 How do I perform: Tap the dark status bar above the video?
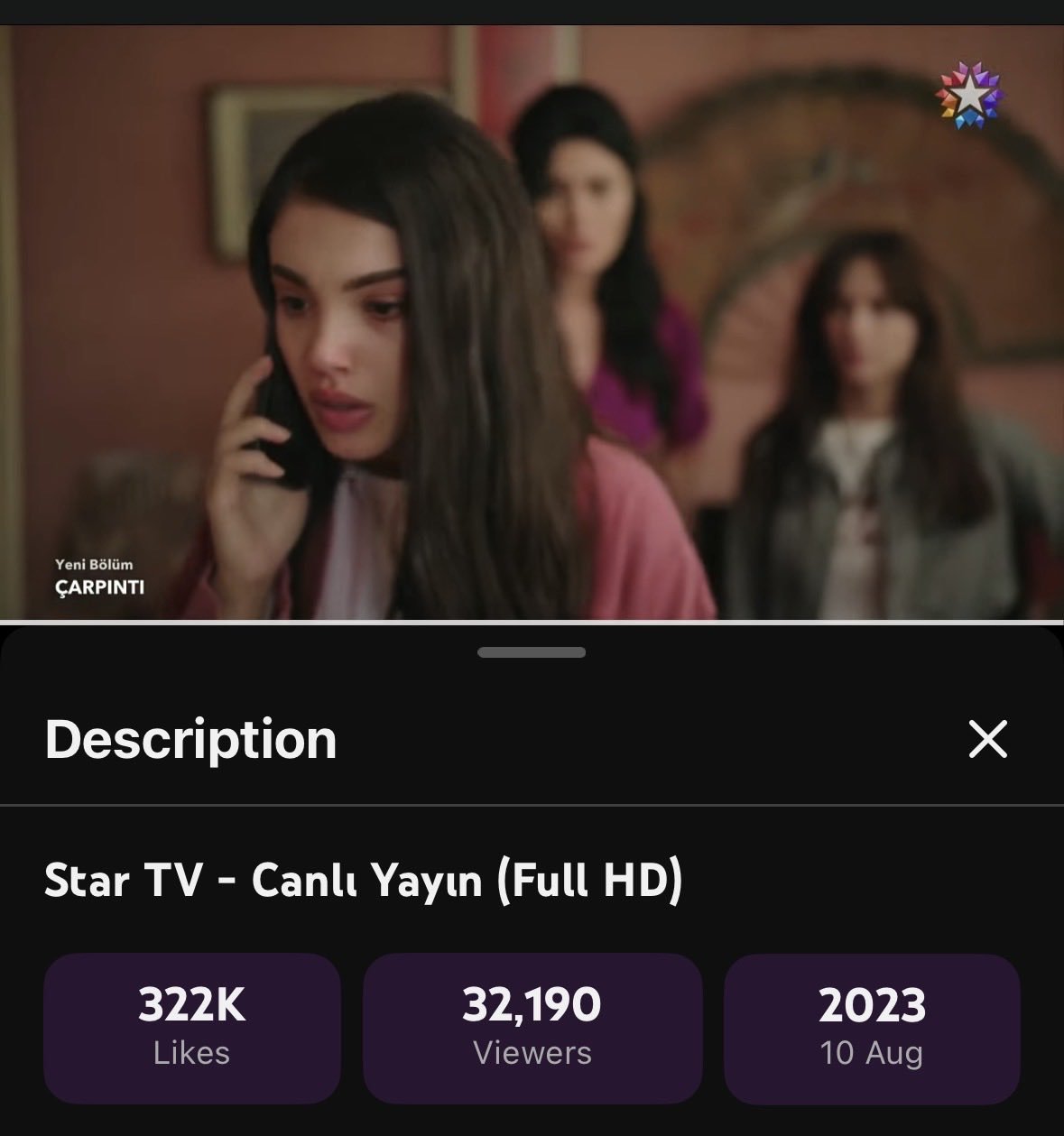(532, 12)
